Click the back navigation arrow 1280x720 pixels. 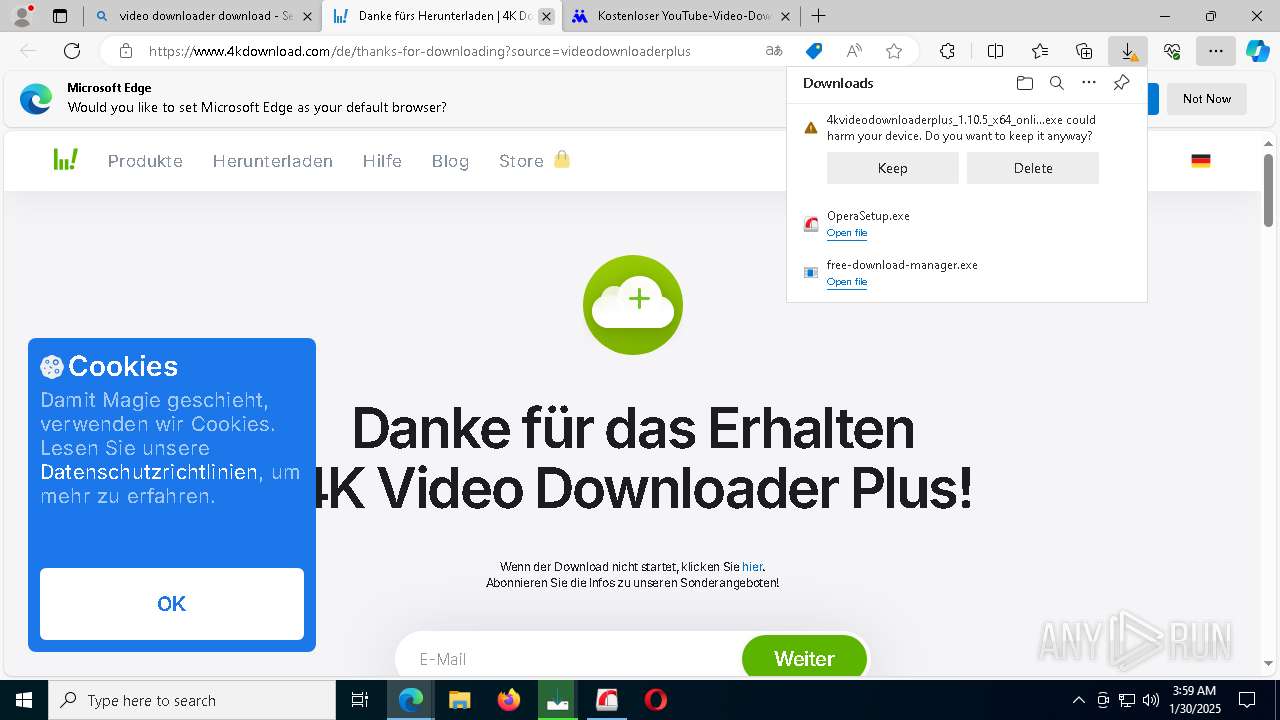pos(28,51)
